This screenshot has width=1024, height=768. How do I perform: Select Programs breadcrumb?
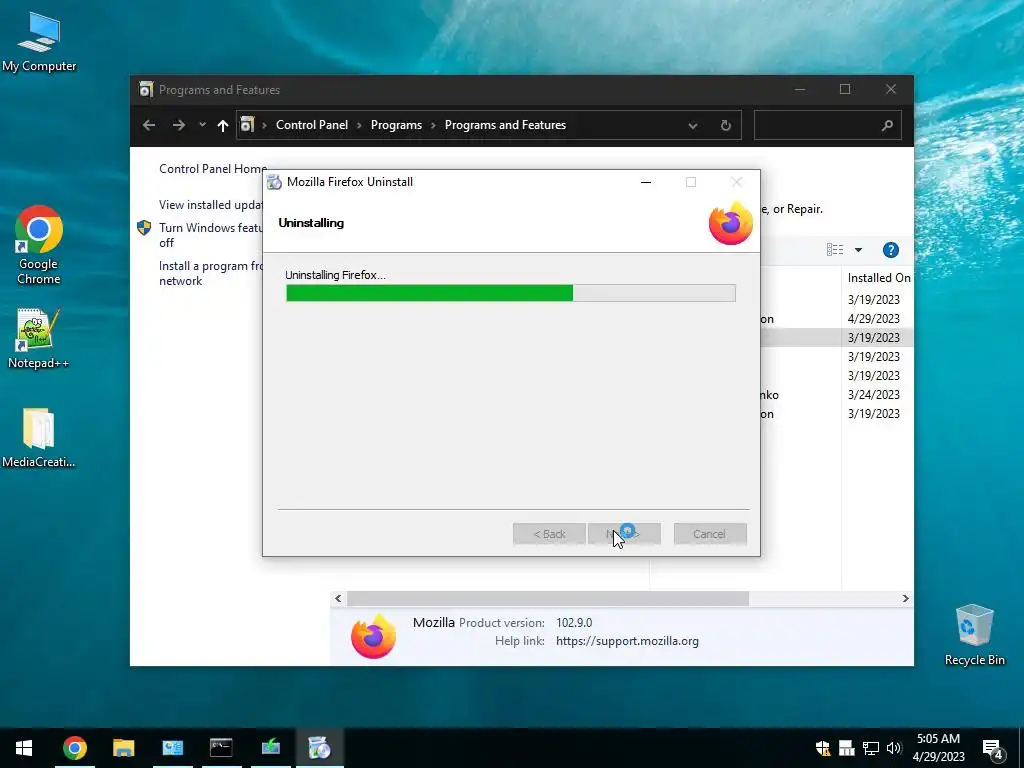(x=396, y=125)
